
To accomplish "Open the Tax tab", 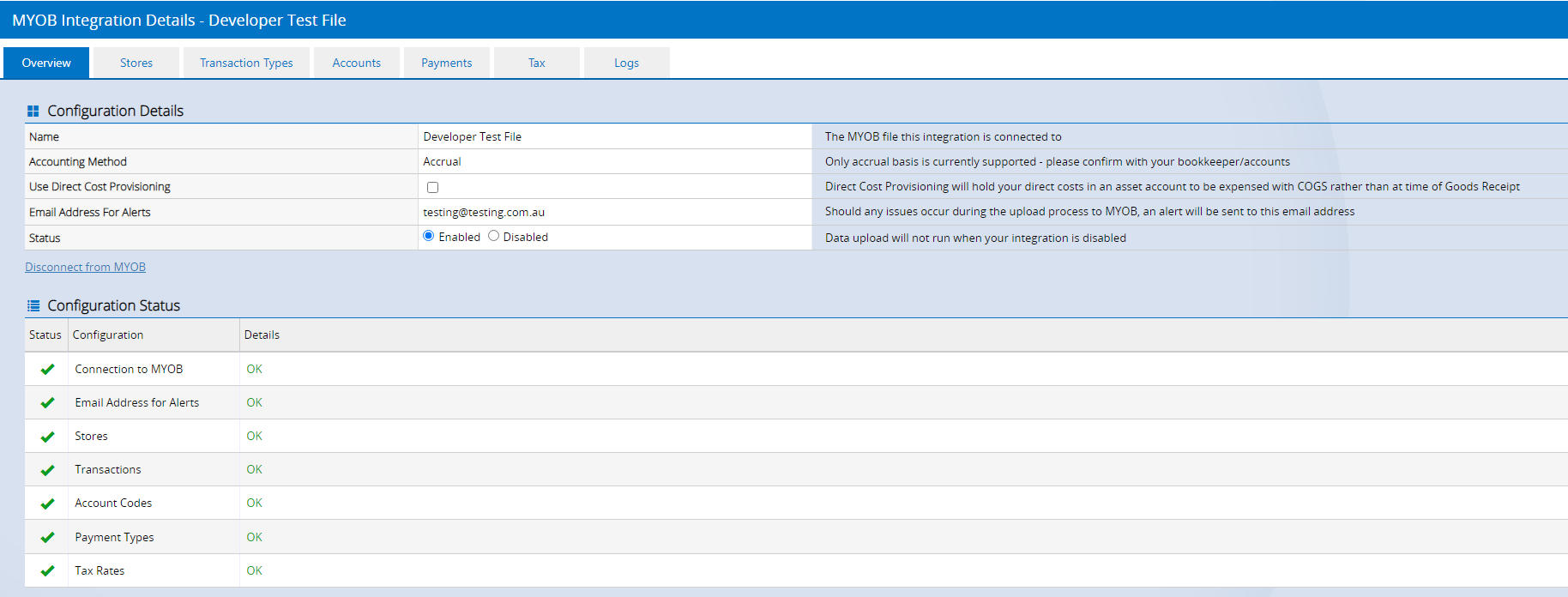I will coord(537,63).
